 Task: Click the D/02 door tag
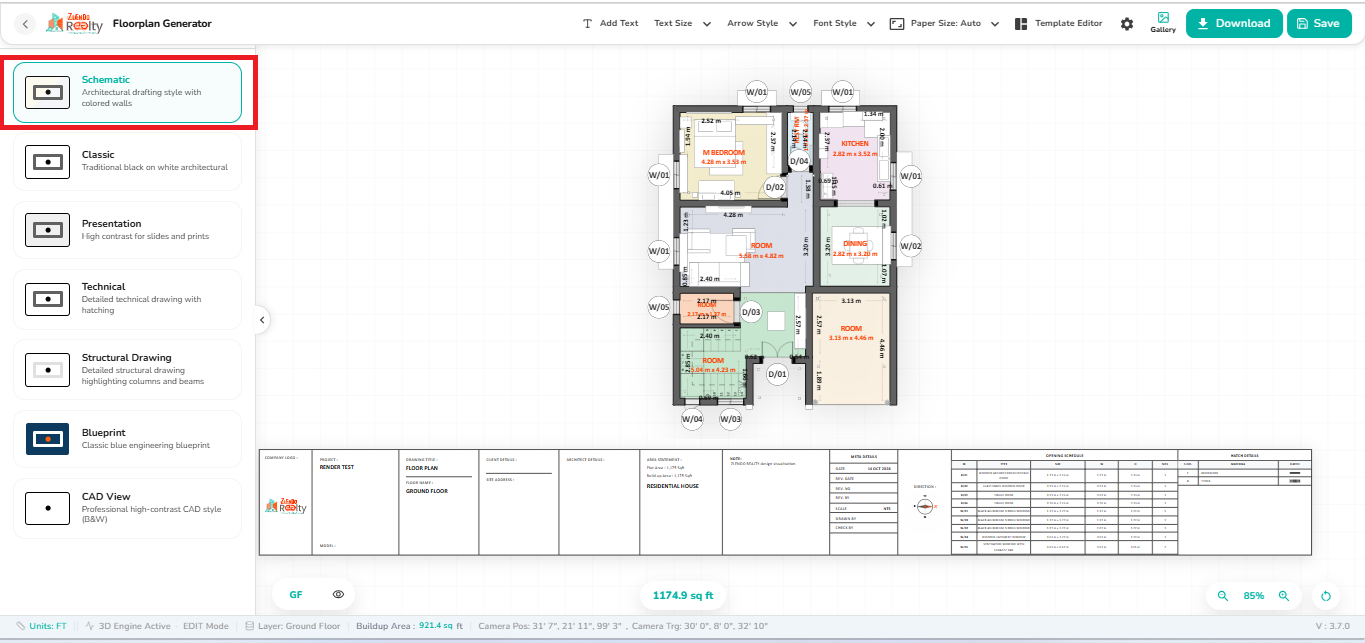pos(776,187)
